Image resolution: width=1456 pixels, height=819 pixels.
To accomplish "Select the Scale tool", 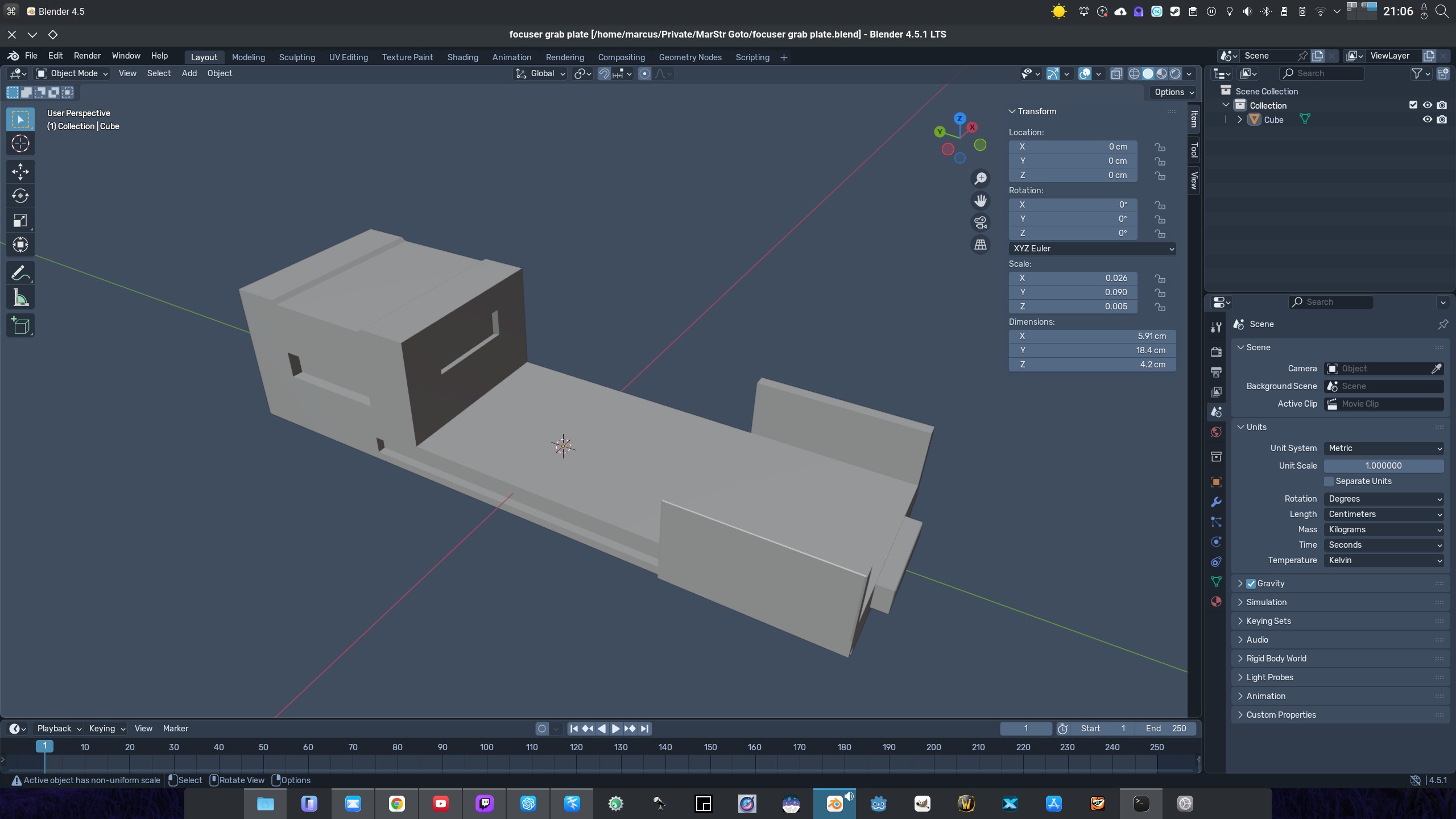I will point(20,220).
